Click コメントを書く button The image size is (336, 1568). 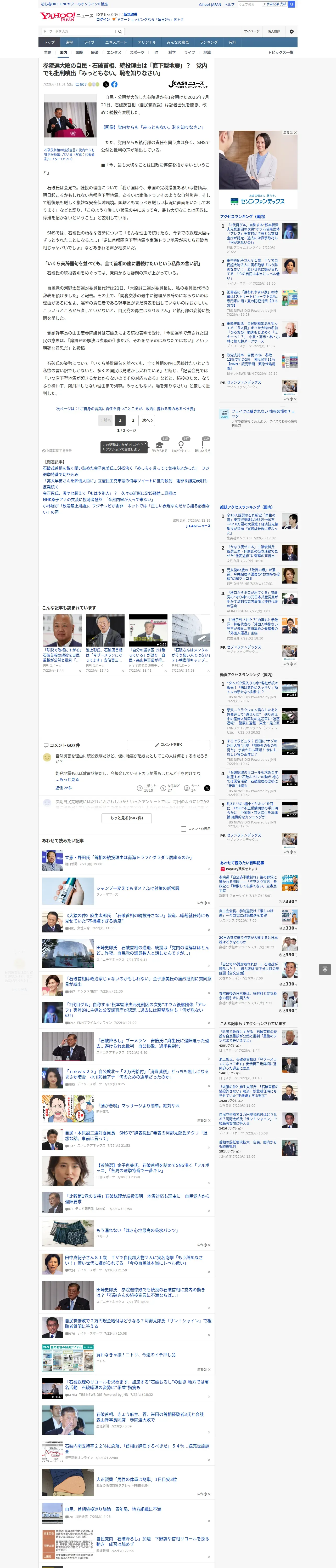(x=168, y=745)
